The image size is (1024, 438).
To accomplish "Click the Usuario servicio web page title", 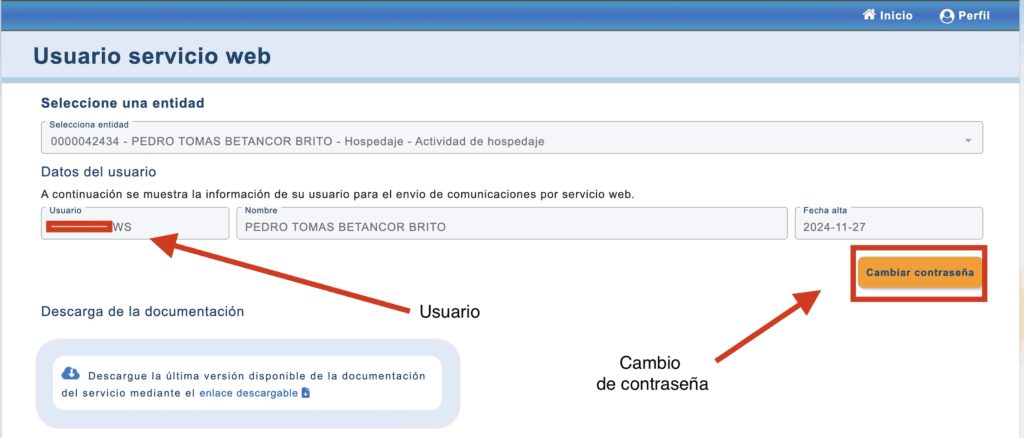I will click(152, 56).
